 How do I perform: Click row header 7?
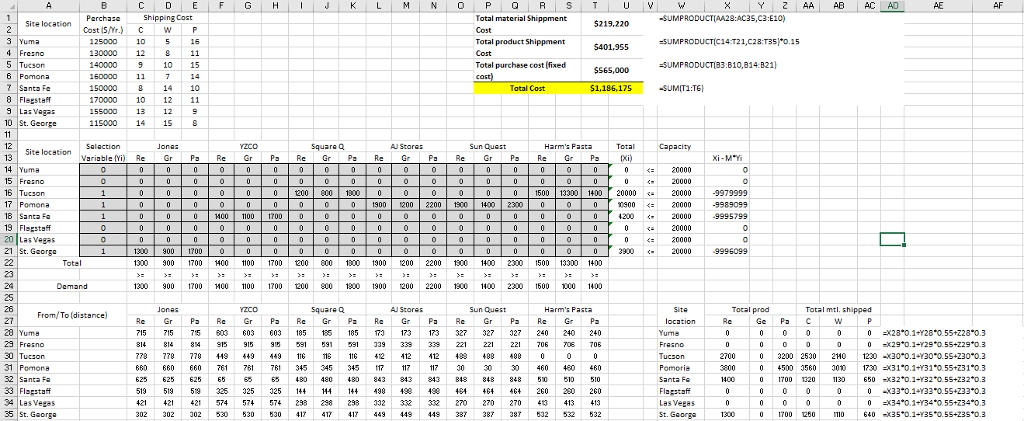[7, 88]
